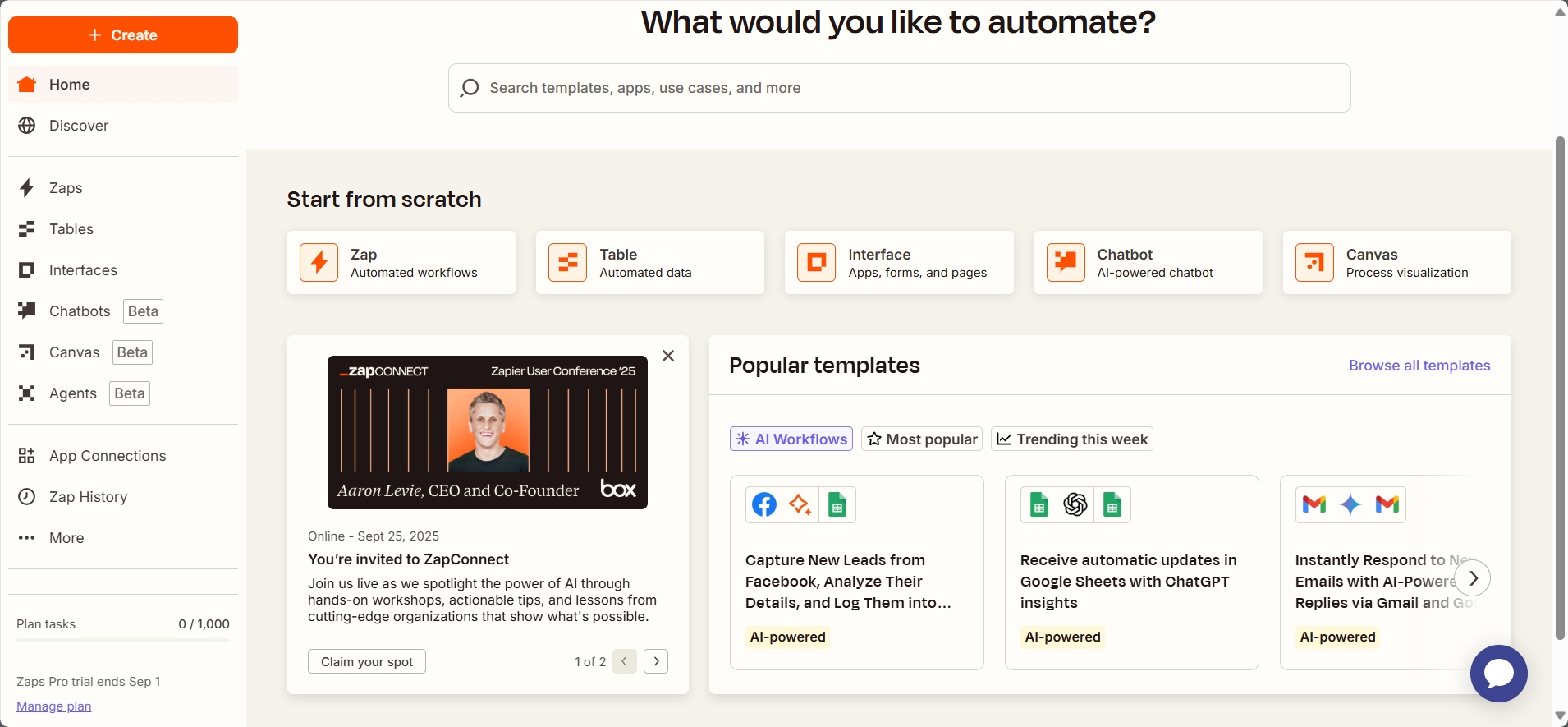
Task: Select Online - Sept 25, 2025 text
Action: point(374,536)
